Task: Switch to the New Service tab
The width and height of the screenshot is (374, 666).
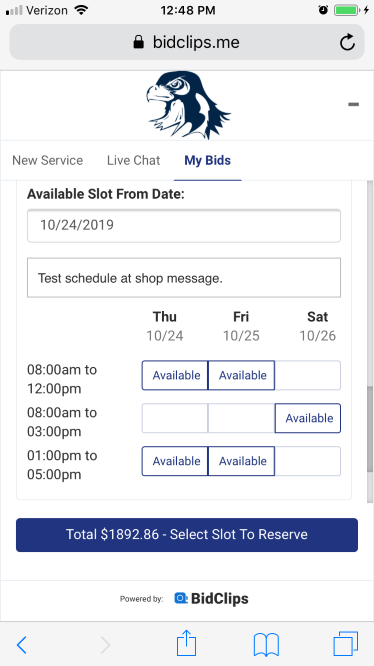Action: click(48, 160)
